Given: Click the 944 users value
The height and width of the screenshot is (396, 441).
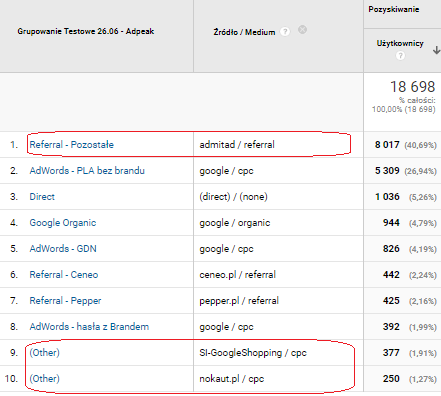Looking at the screenshot, I should coord(391,223).
